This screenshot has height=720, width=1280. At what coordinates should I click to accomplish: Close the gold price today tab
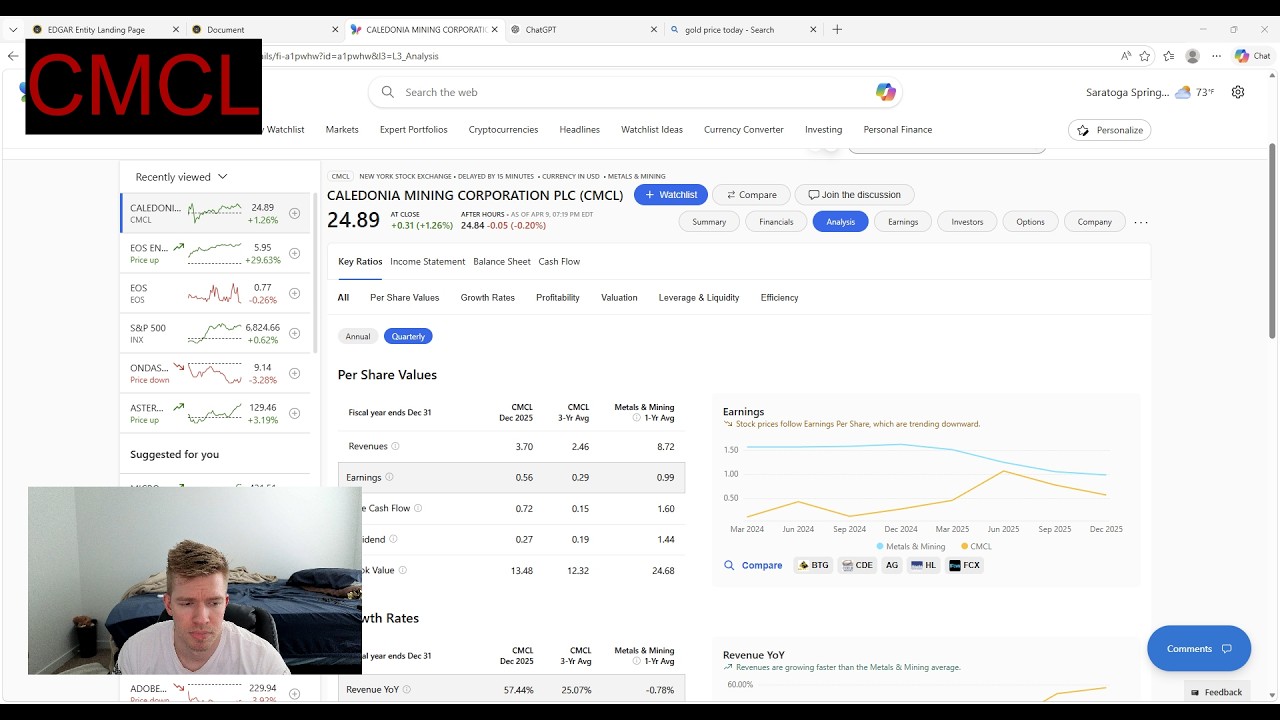(813, 29)
